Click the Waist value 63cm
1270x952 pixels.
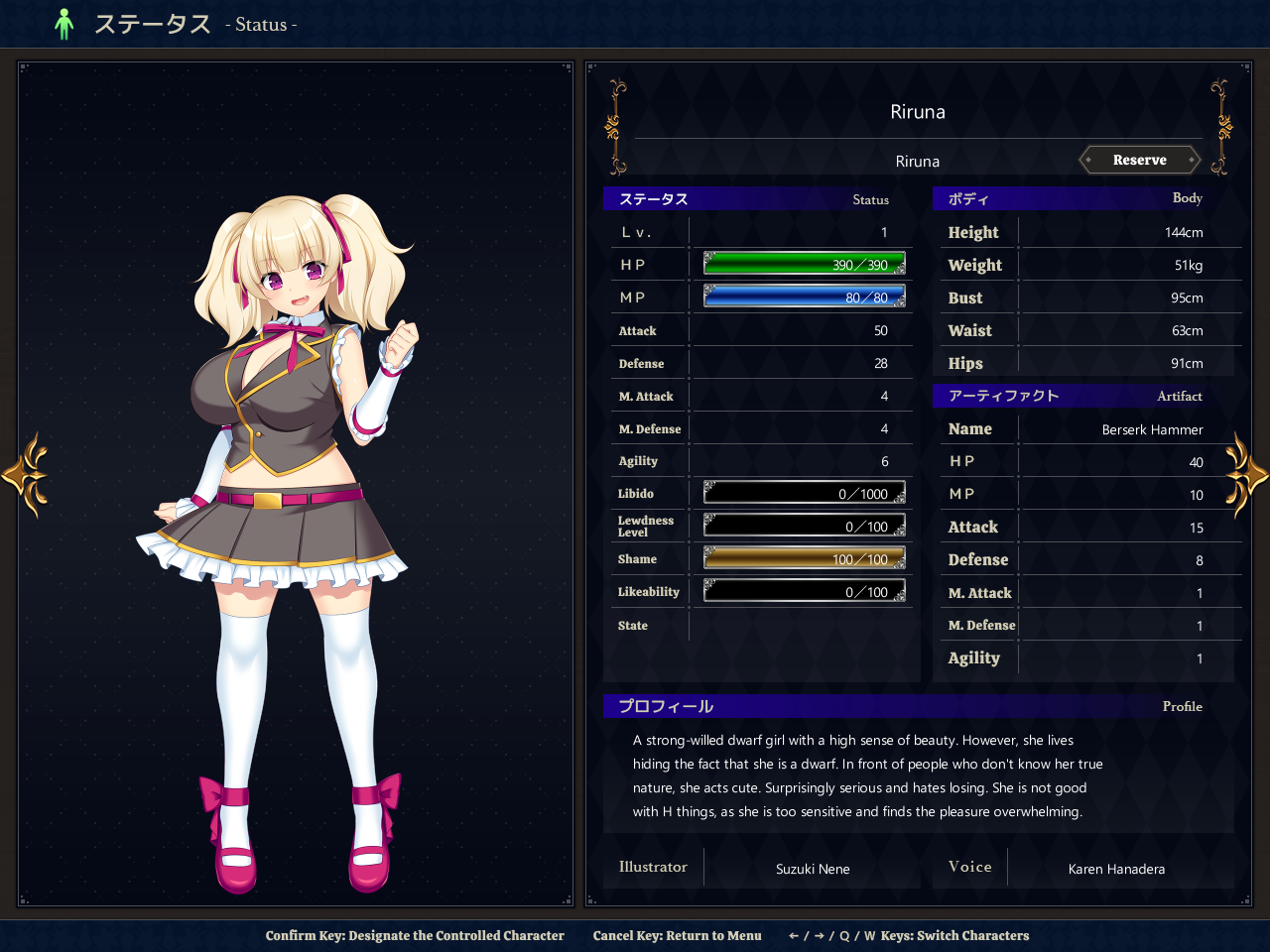1188,330
